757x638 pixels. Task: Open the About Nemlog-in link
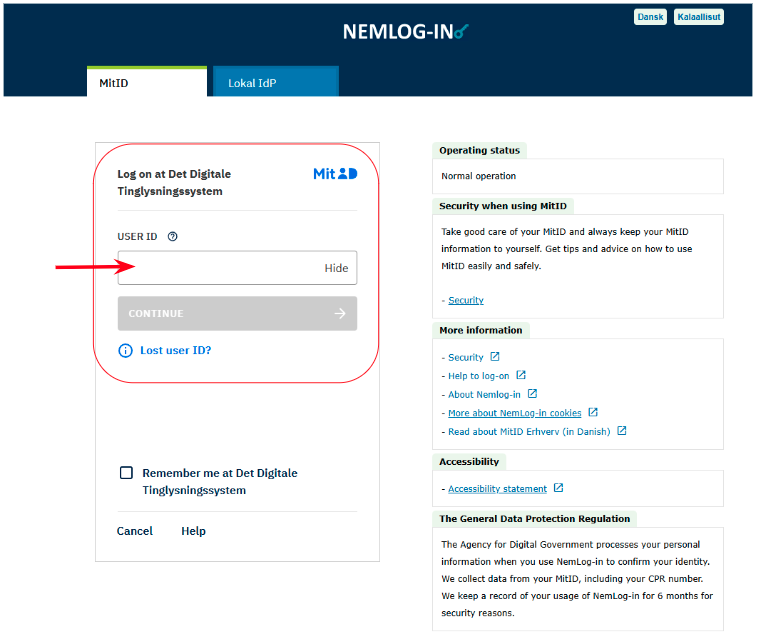click(484, 394)
